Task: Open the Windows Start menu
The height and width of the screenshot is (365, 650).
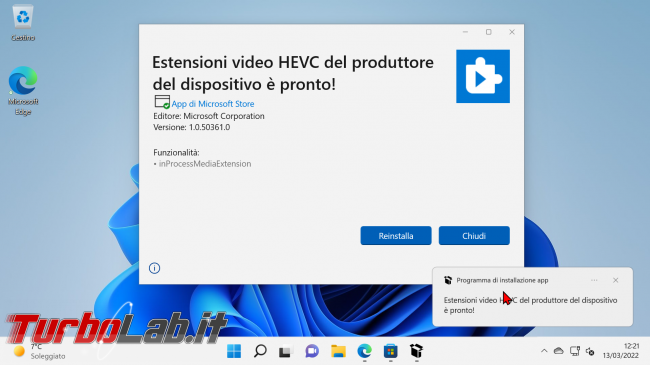Action: click(x=234, y=351)
